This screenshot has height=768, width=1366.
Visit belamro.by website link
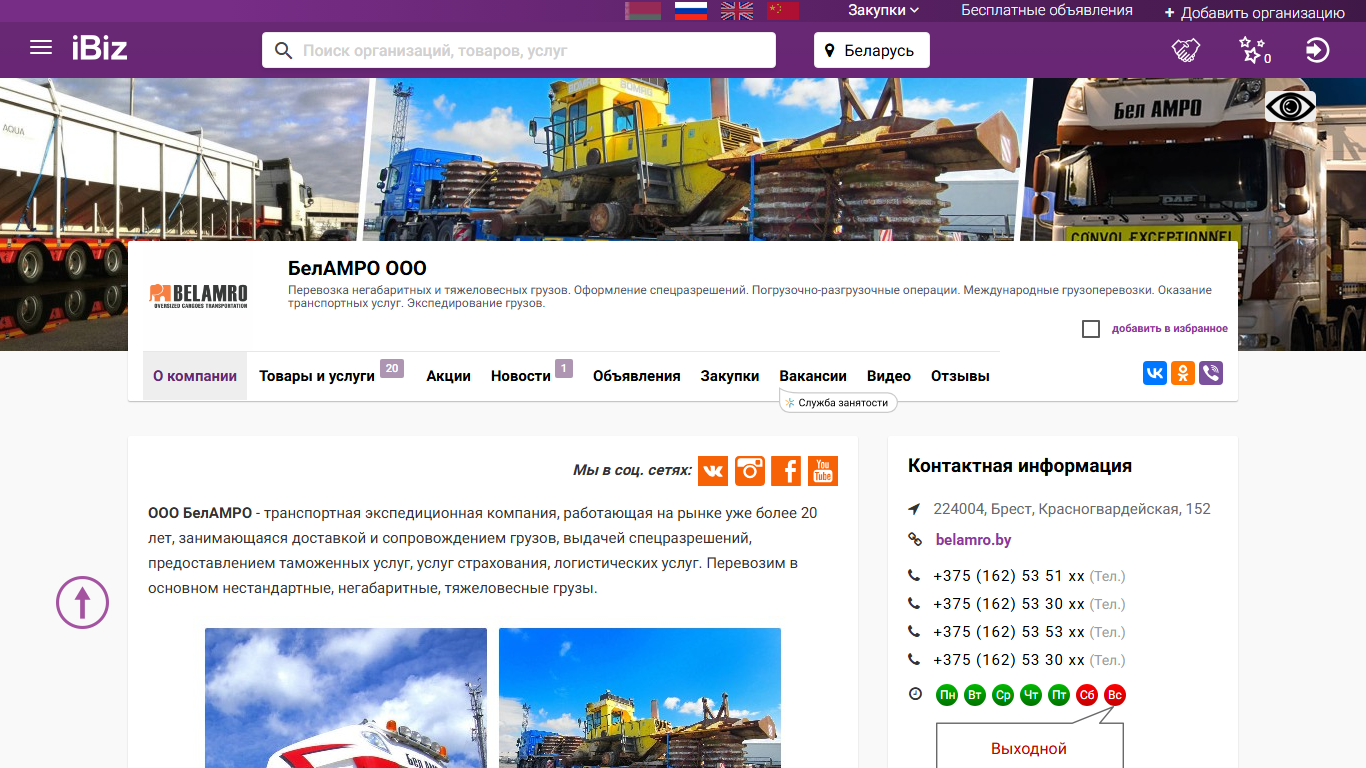[973, 540]
